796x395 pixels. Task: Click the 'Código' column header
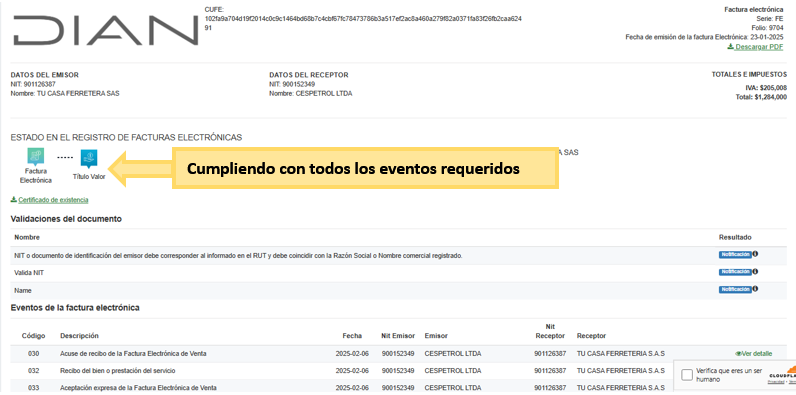point(34,336)
